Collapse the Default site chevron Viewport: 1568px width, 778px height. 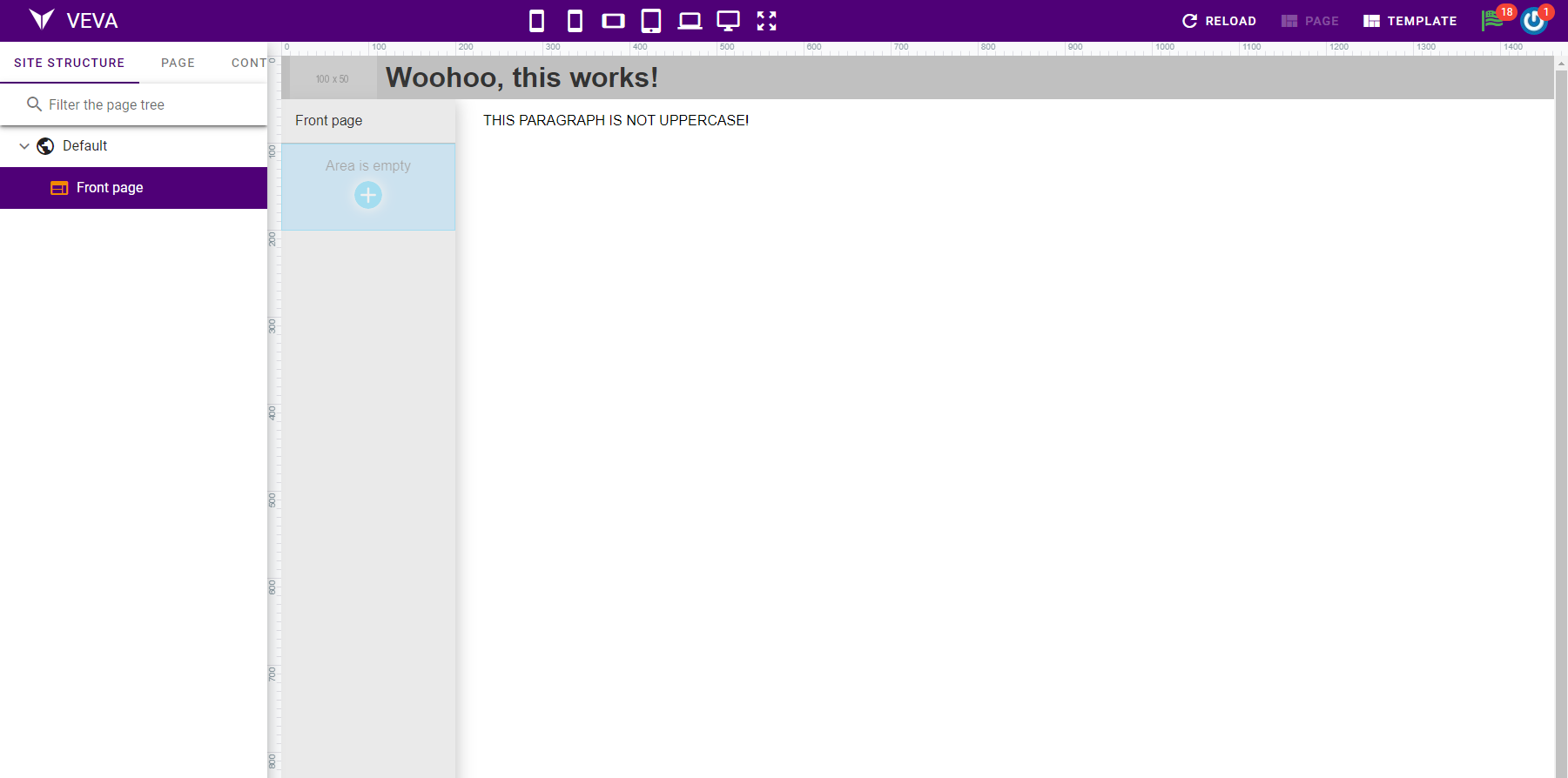point(24,146)
